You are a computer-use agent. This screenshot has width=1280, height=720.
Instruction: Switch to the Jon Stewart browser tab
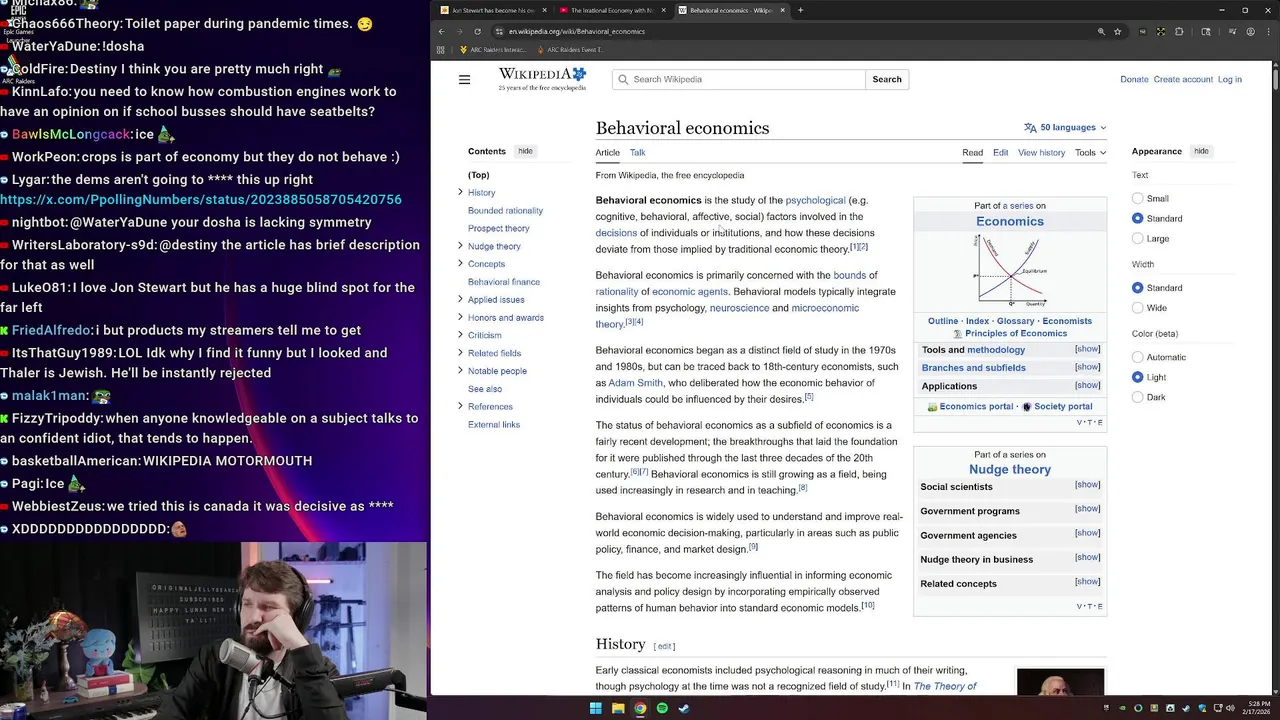pyautogui.click(x=493, y=10)
